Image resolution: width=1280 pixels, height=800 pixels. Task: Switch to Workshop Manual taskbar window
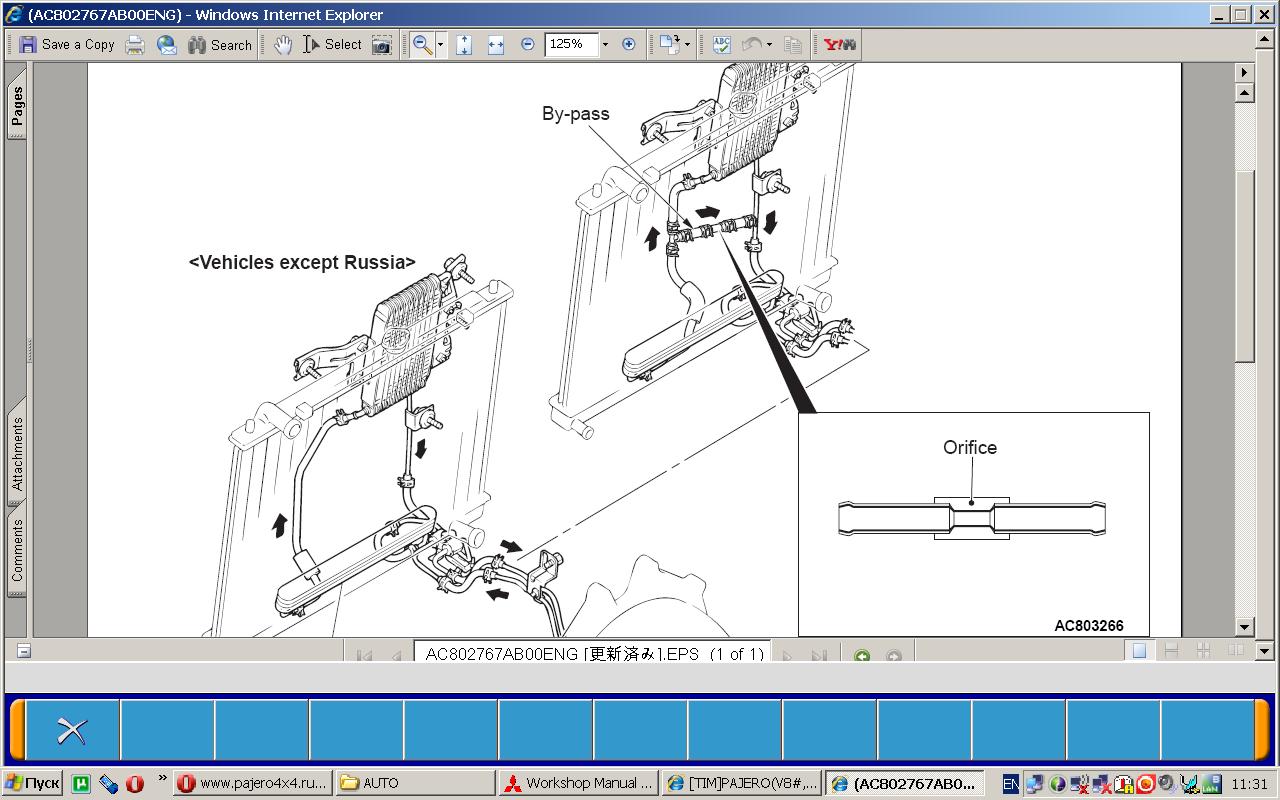pos(579,783)
